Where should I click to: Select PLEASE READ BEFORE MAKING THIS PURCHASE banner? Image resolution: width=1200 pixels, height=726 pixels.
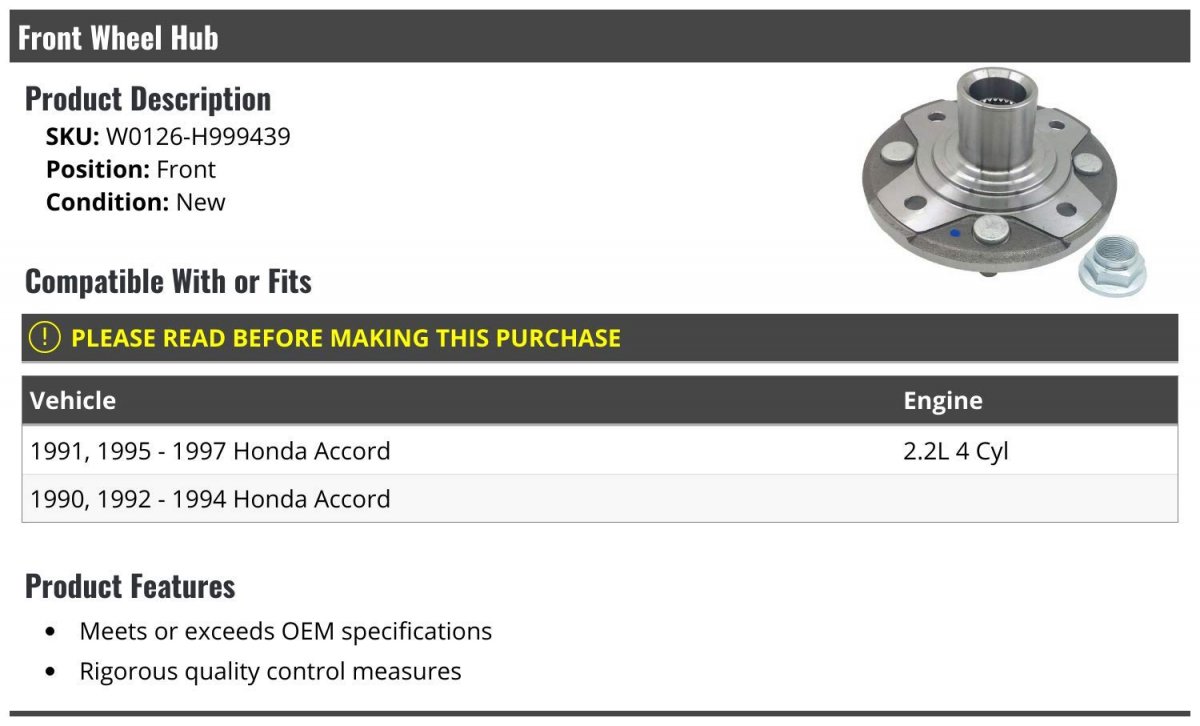[x=600, y=338]
